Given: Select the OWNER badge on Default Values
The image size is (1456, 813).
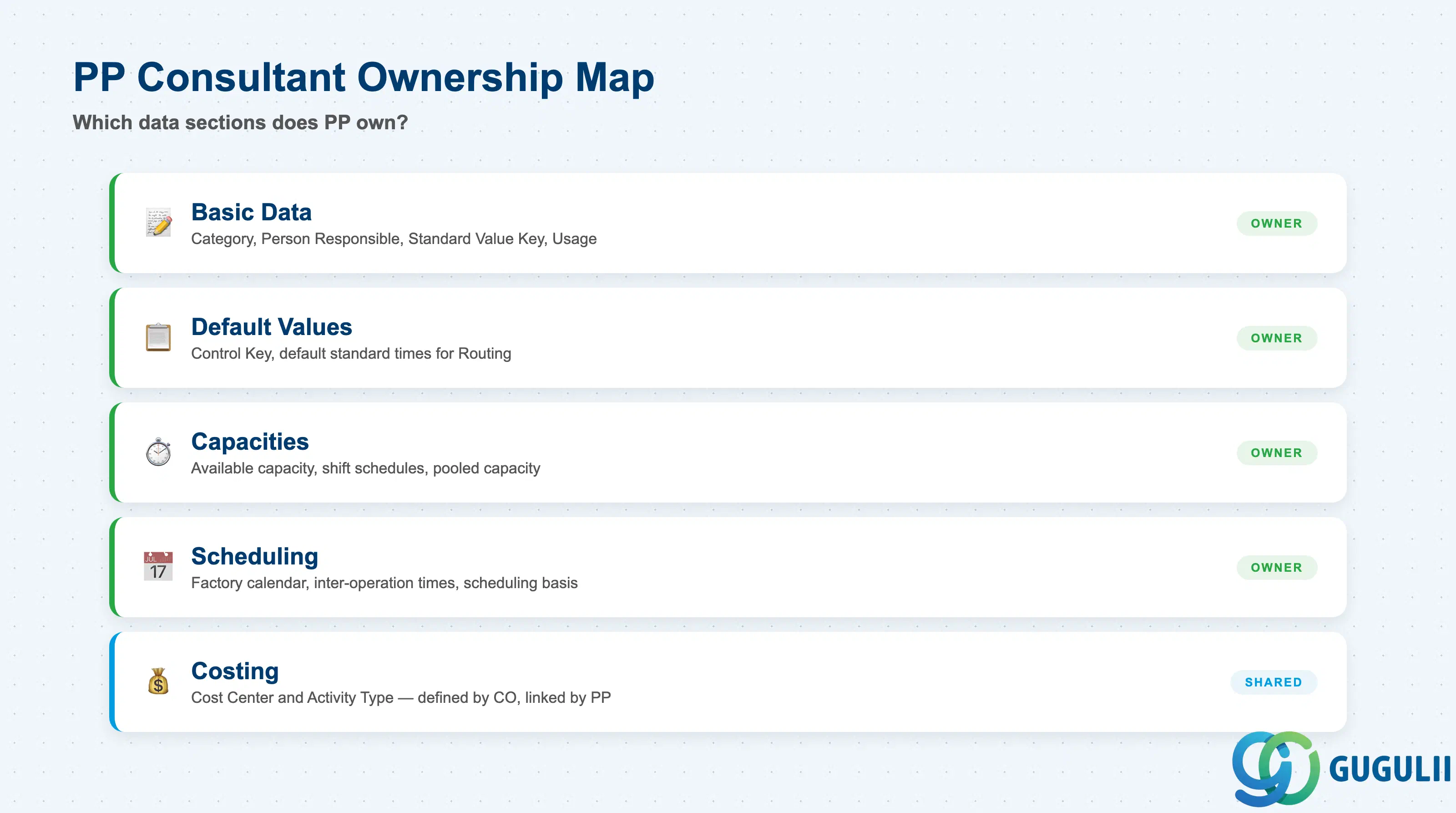Looking at the screenshot, I should pos(1277,338).
